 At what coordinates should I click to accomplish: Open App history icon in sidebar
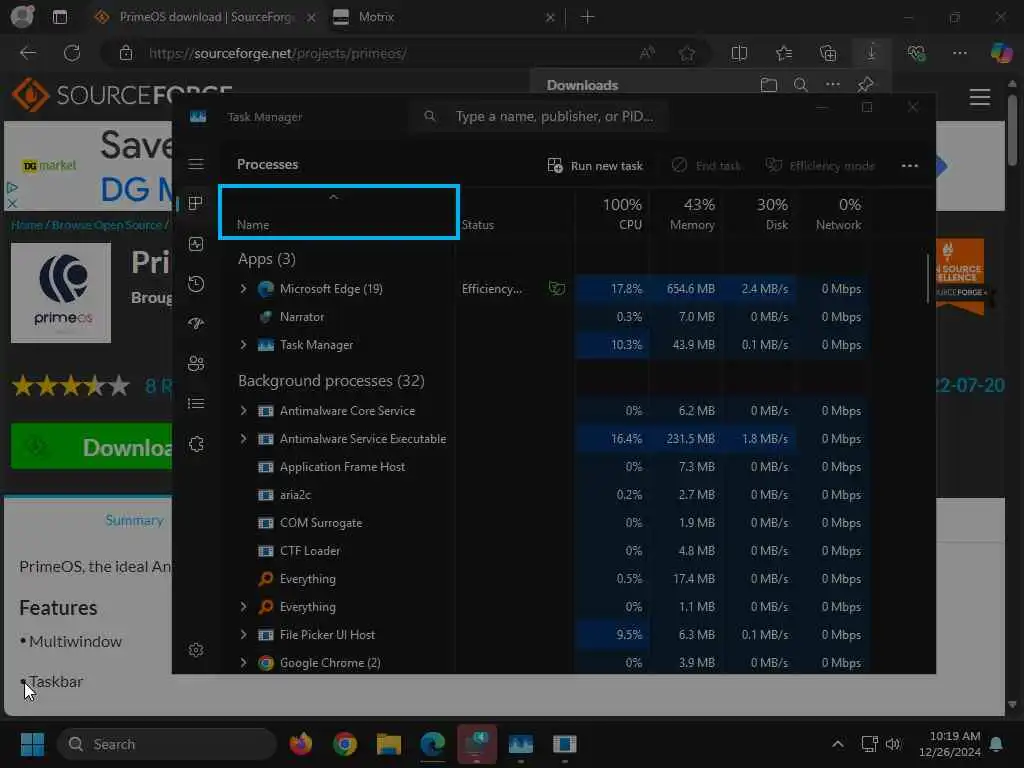196,283
